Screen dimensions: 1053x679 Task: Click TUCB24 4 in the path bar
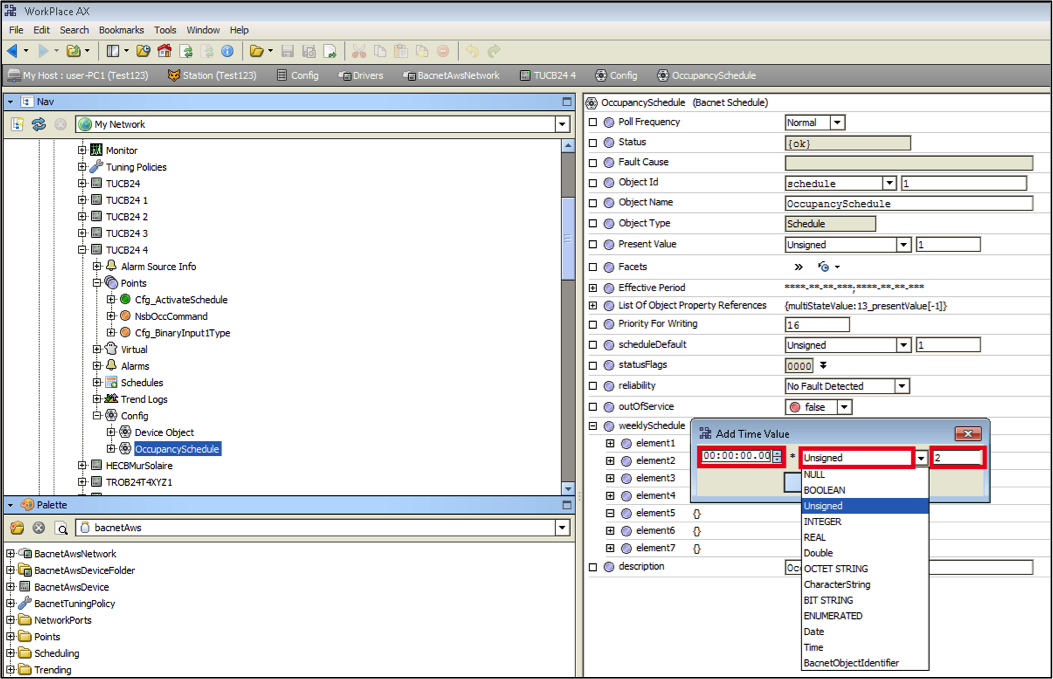548,76
